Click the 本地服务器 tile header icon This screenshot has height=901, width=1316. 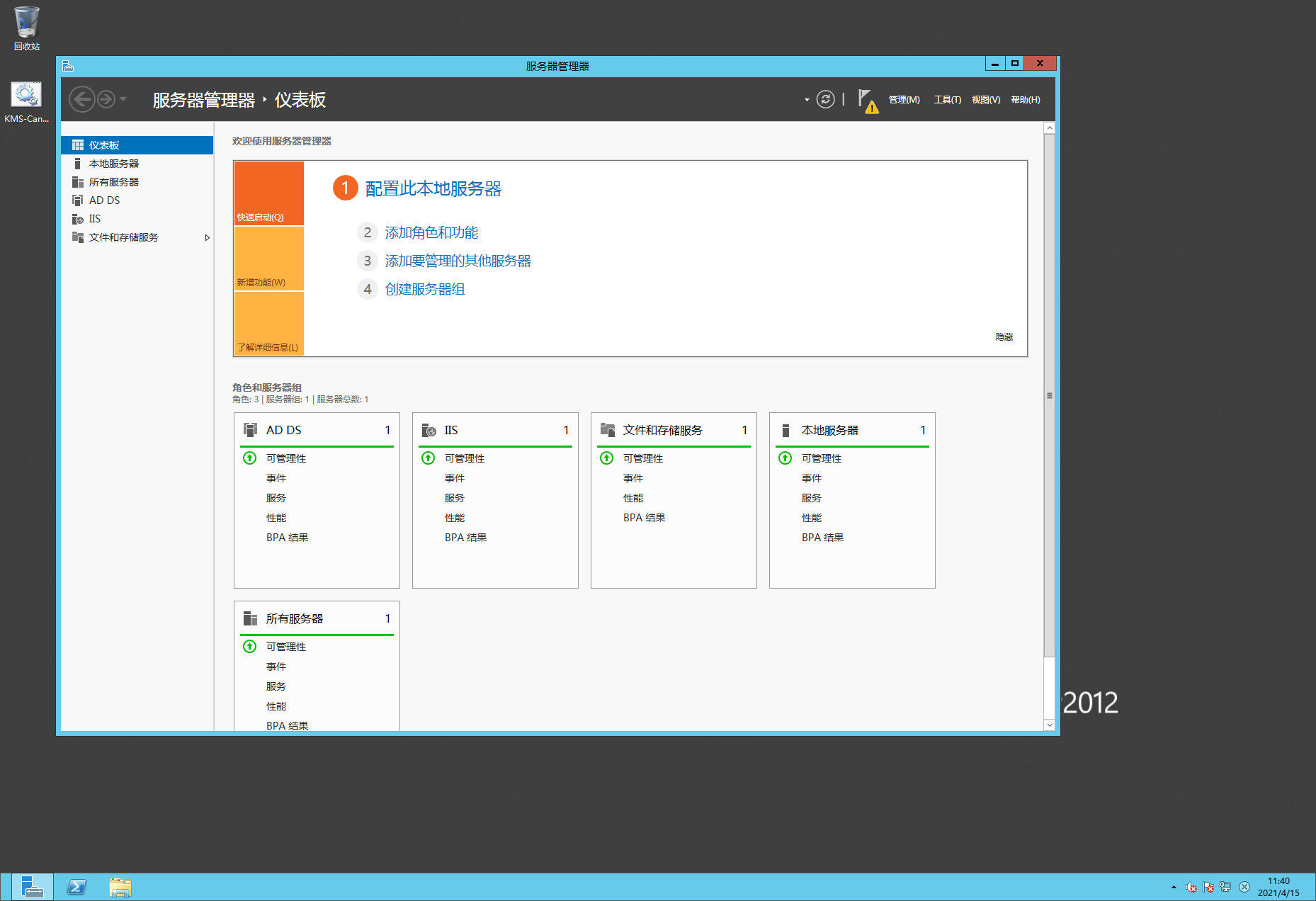(785, 430)
